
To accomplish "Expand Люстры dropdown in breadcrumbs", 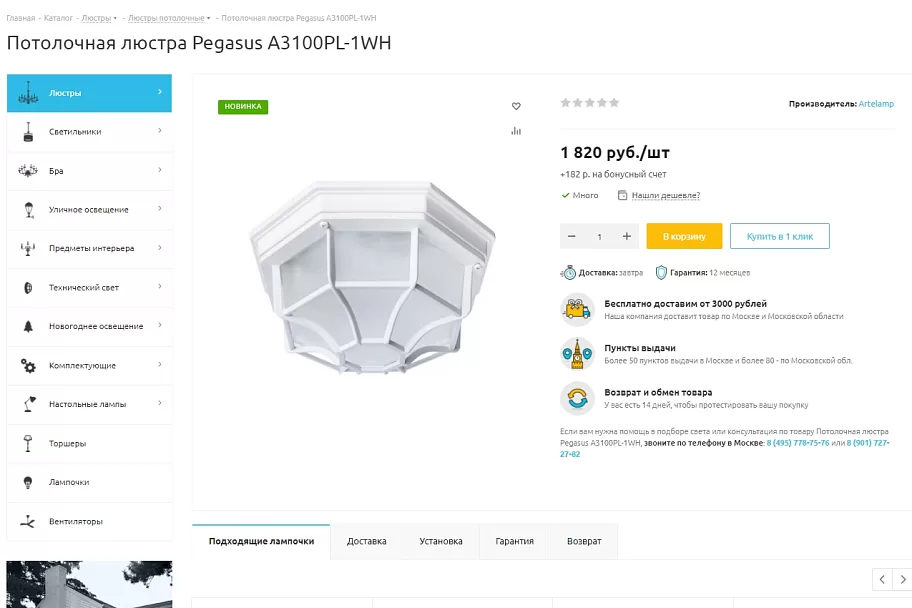I will point(115,18).
